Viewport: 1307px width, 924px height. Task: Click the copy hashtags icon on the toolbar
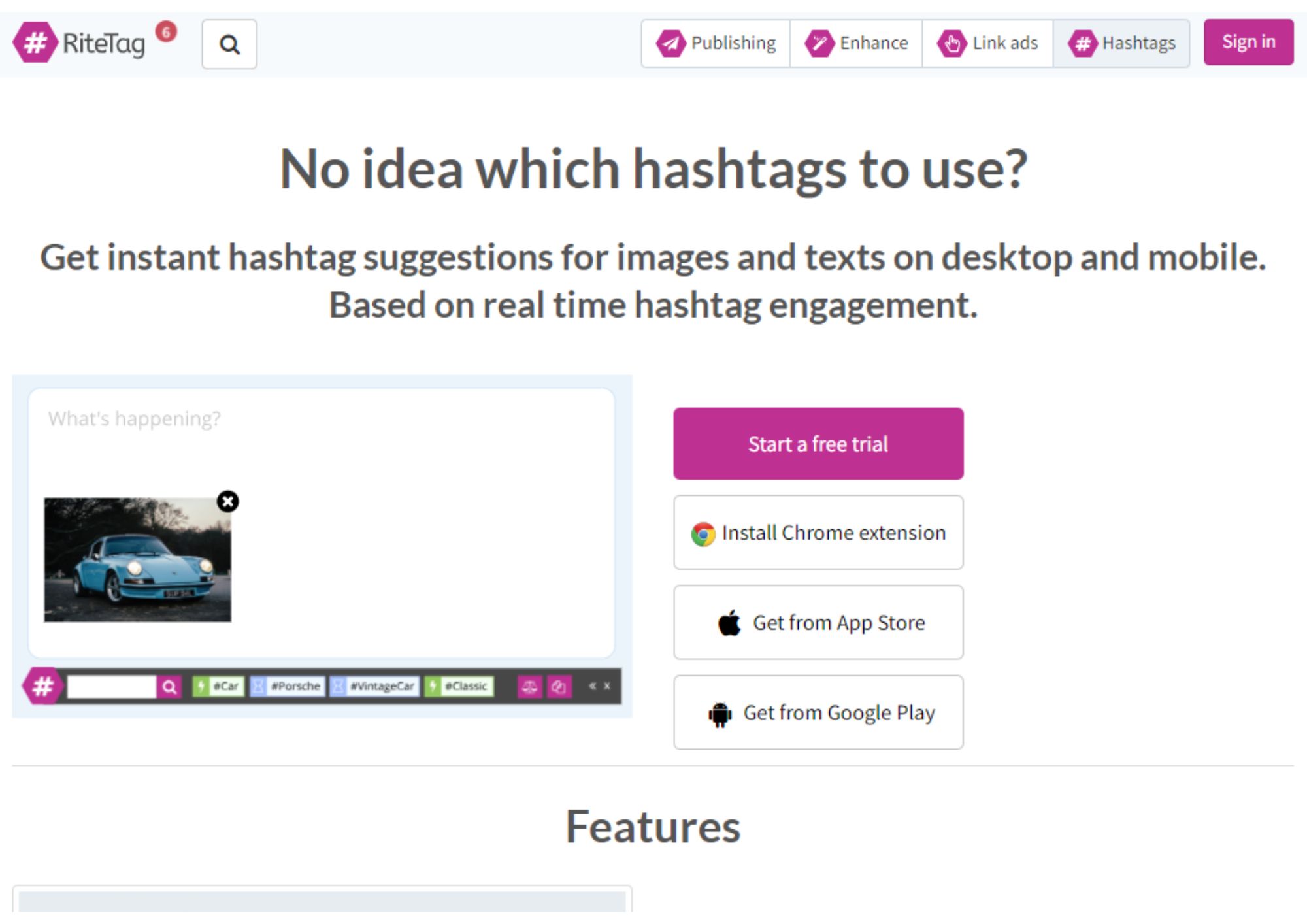pos(559,687)
